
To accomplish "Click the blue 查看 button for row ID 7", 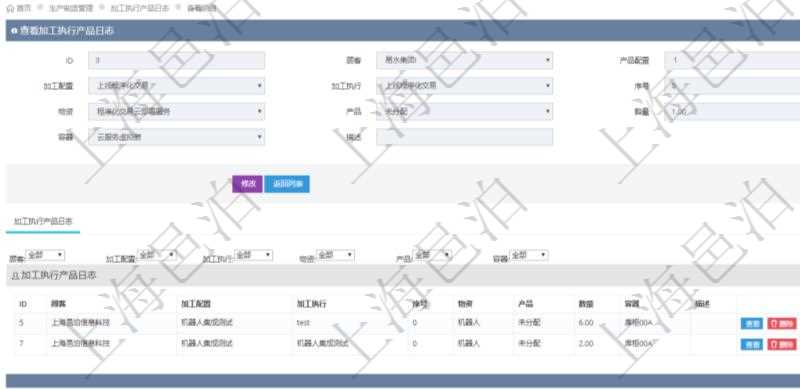I will (752, 345).
